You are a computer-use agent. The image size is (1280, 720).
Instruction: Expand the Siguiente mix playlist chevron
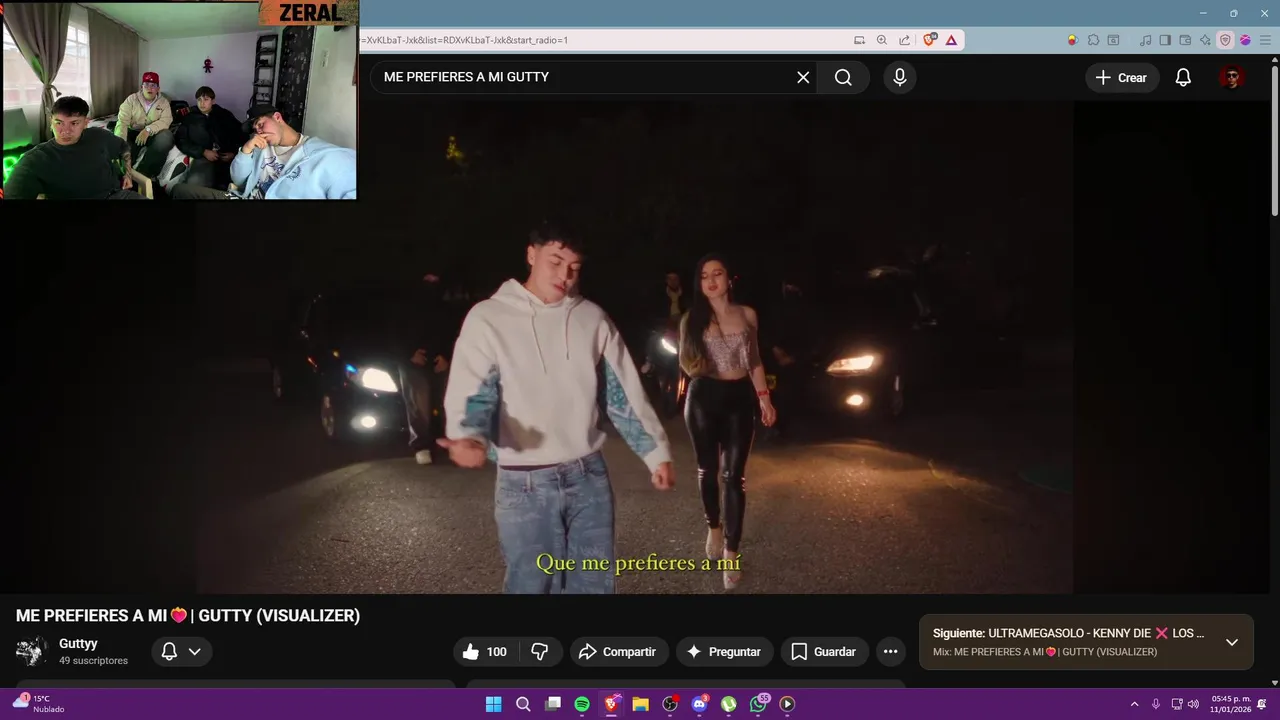1232,642
